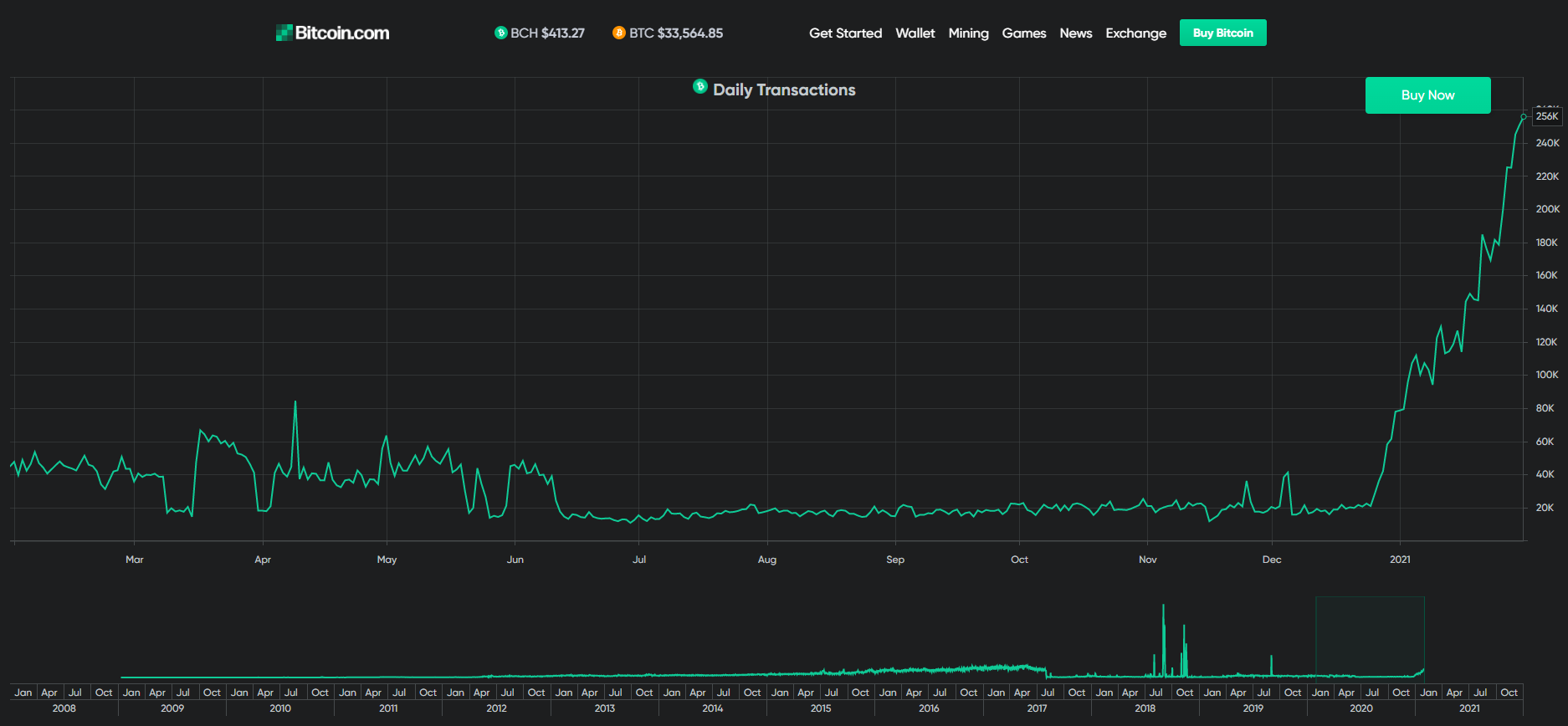Click the 2014 year label in navigator

click(x=713, y=708)
